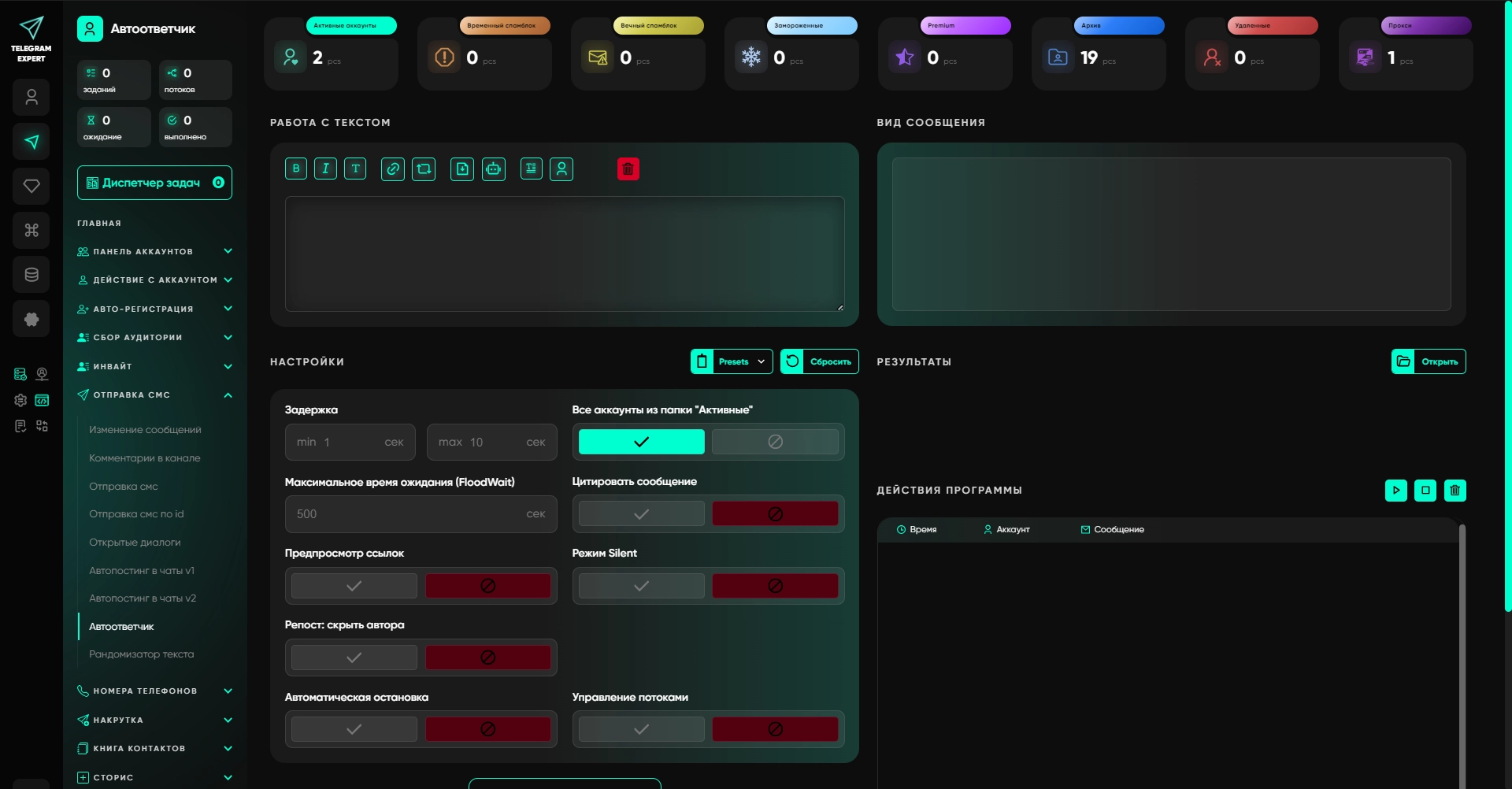
Task: Open Комментарии в канале menu item
Action: click(145, 457)
